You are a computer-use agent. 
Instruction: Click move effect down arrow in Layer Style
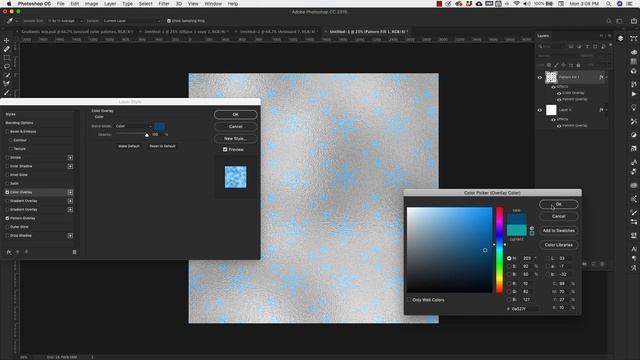click(x=27, y=252)
